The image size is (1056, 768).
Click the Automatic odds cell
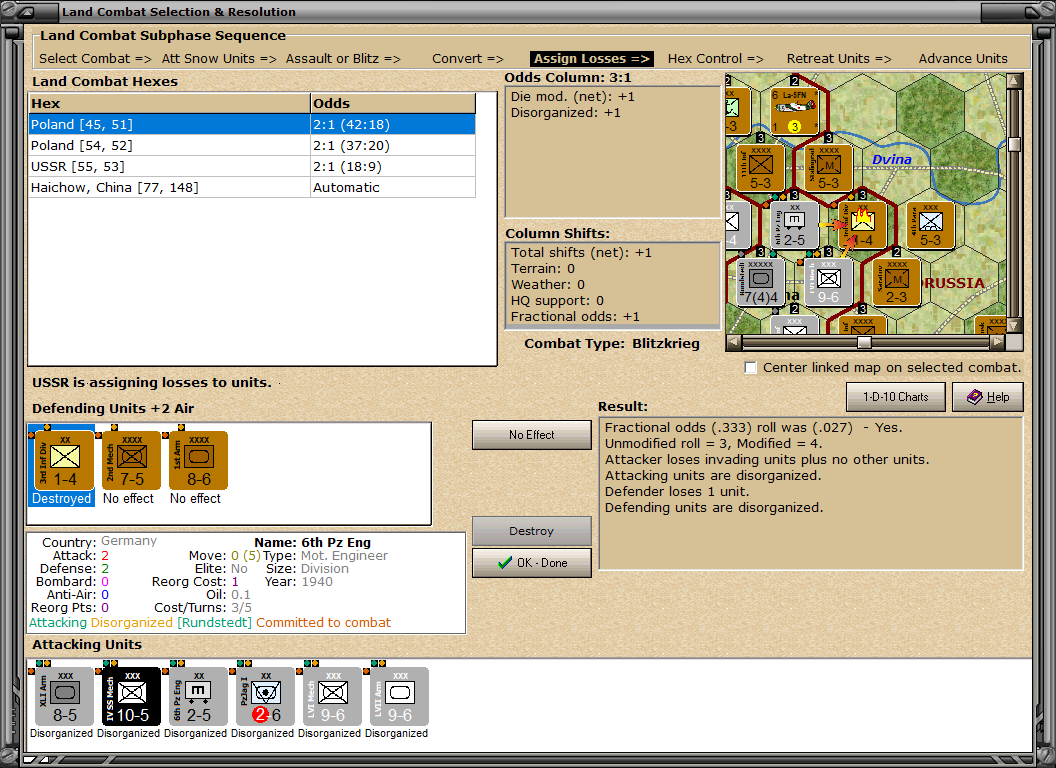[x=393, y=187]
